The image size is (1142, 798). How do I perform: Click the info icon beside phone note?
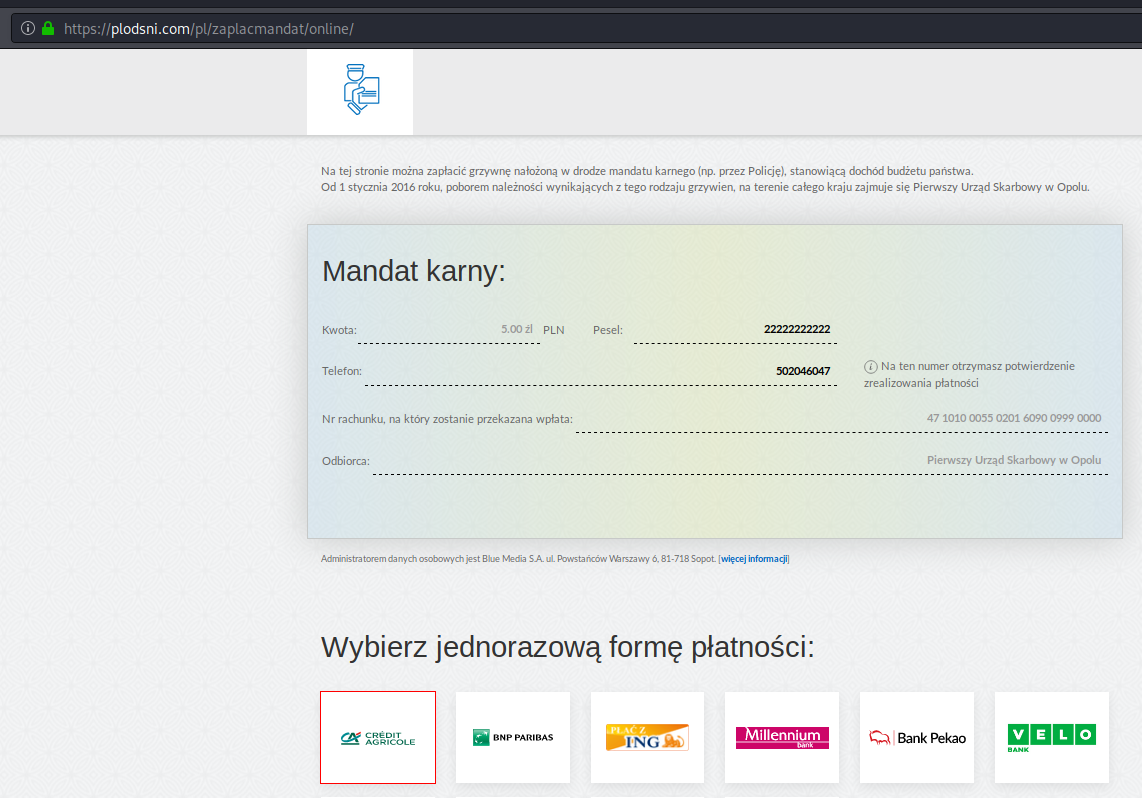(870, 366)
